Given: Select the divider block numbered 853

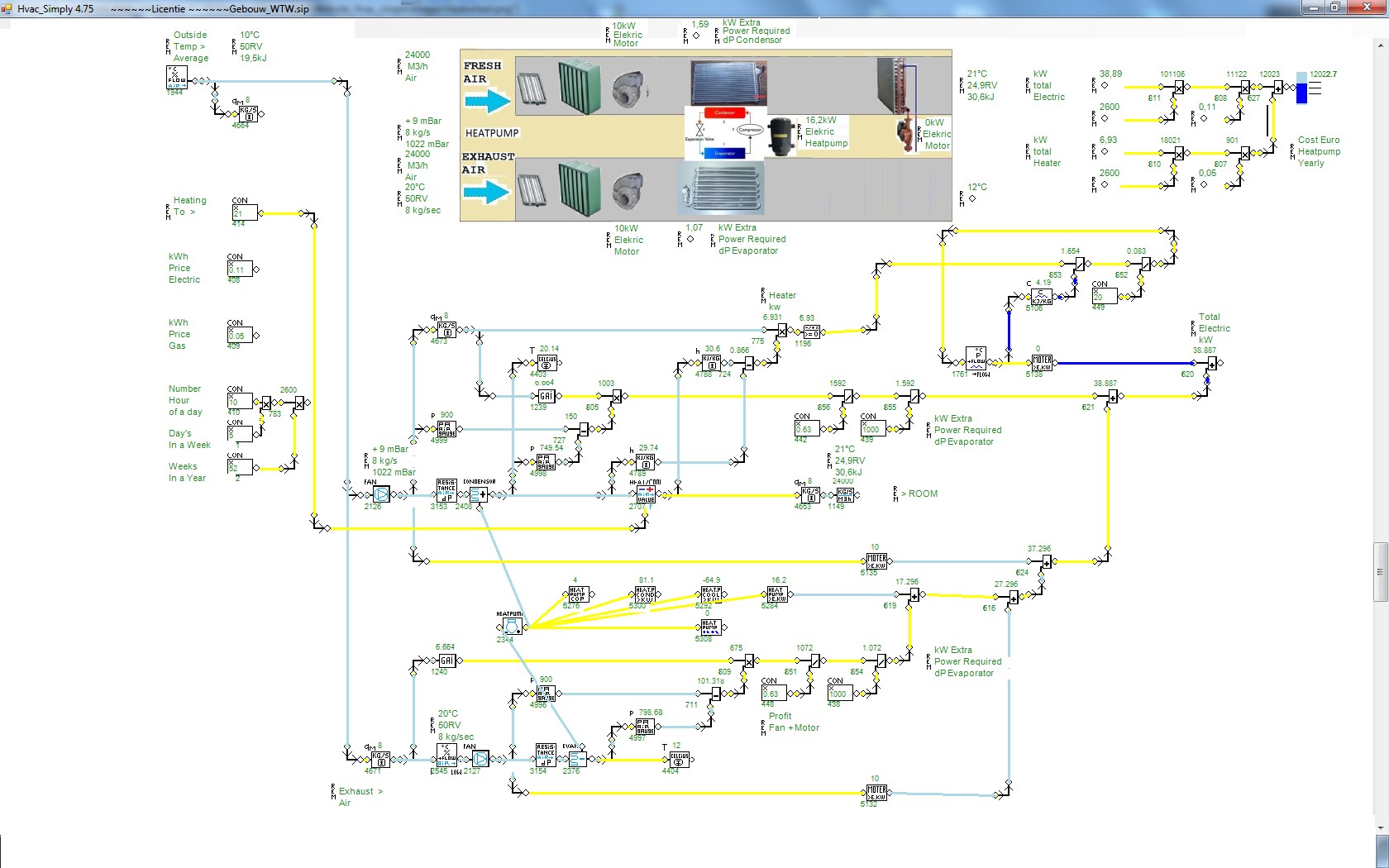Looking at the screenshot, I should point(1079,265).
